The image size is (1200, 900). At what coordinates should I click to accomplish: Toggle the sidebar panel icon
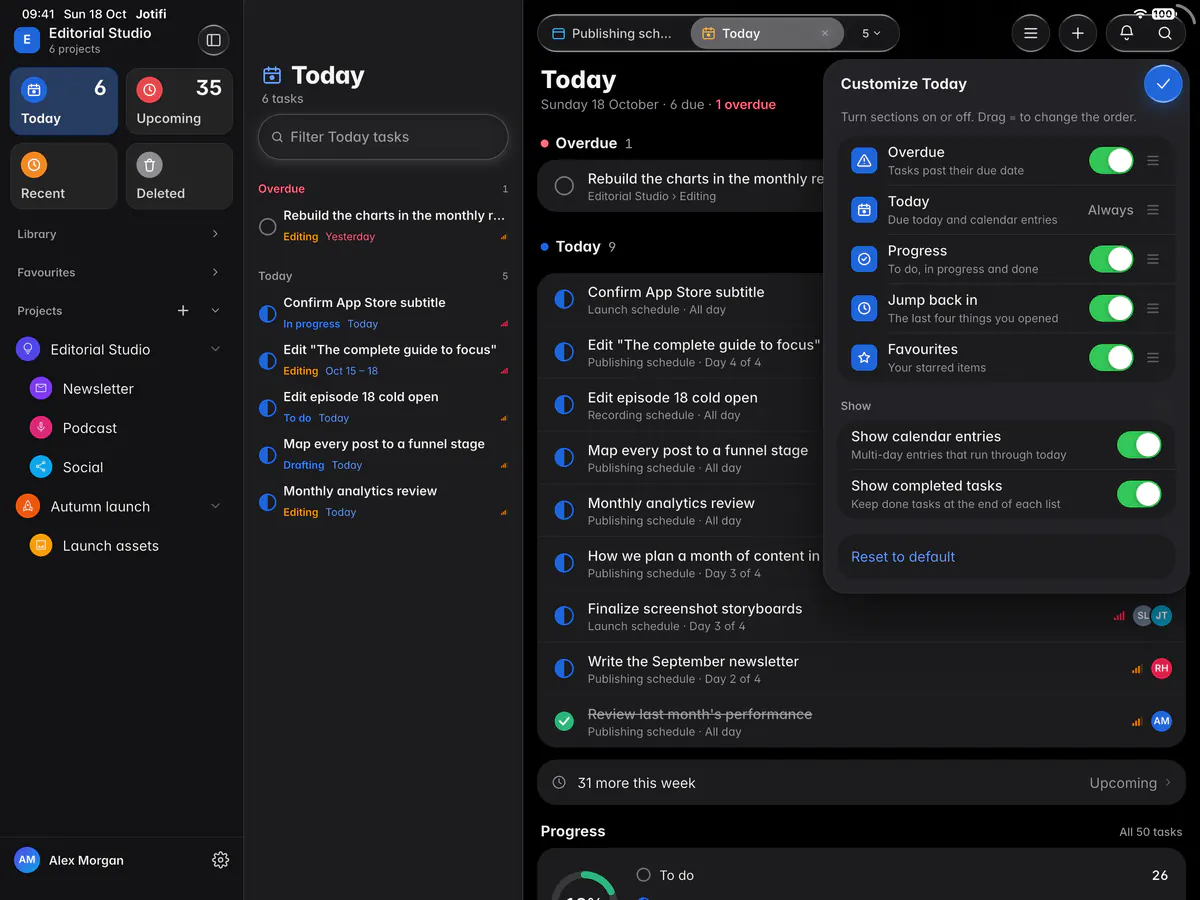pos(213,40)
